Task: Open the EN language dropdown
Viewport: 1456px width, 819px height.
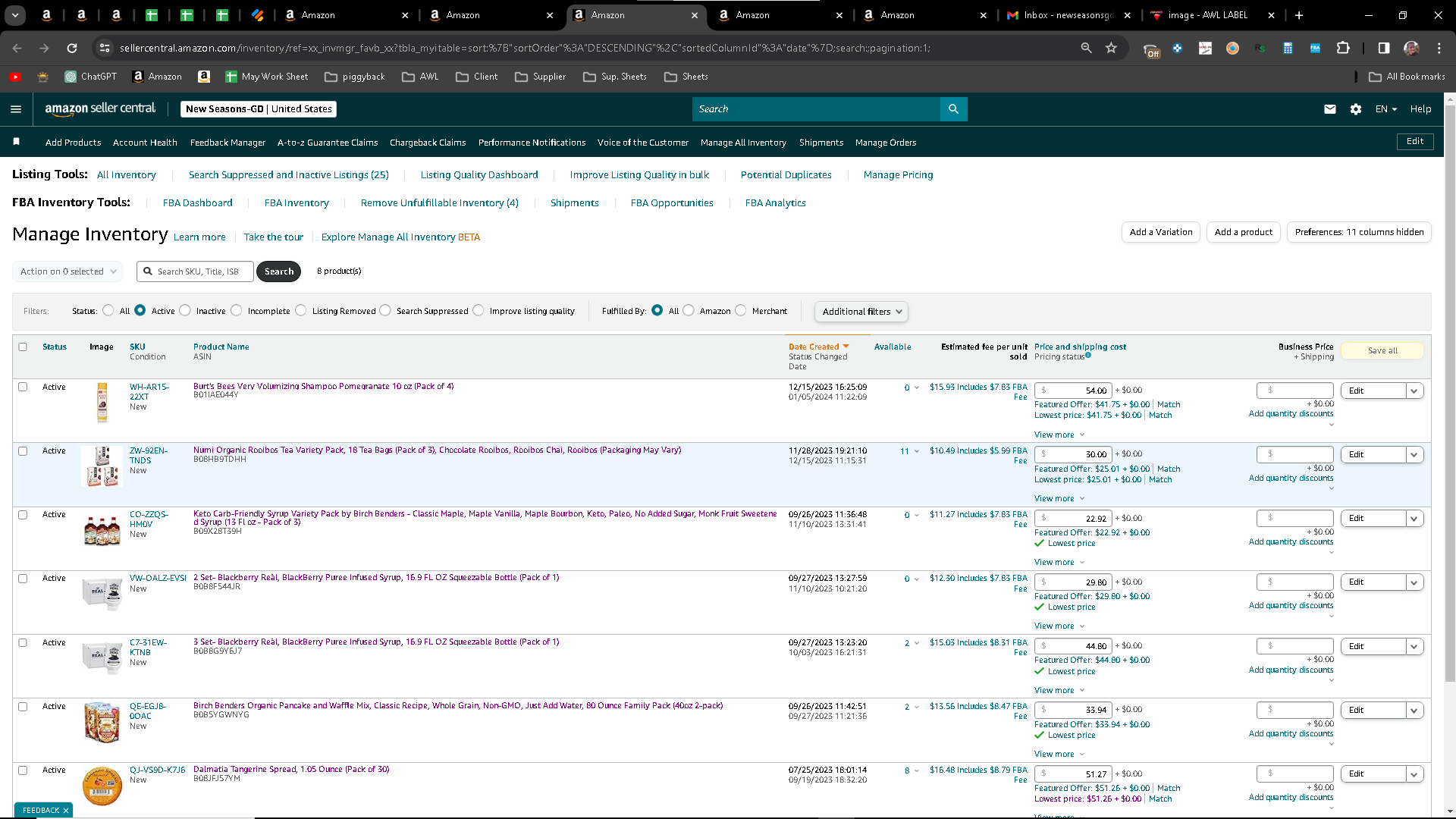Action: pyautogui.click(x=1386, y=109)
